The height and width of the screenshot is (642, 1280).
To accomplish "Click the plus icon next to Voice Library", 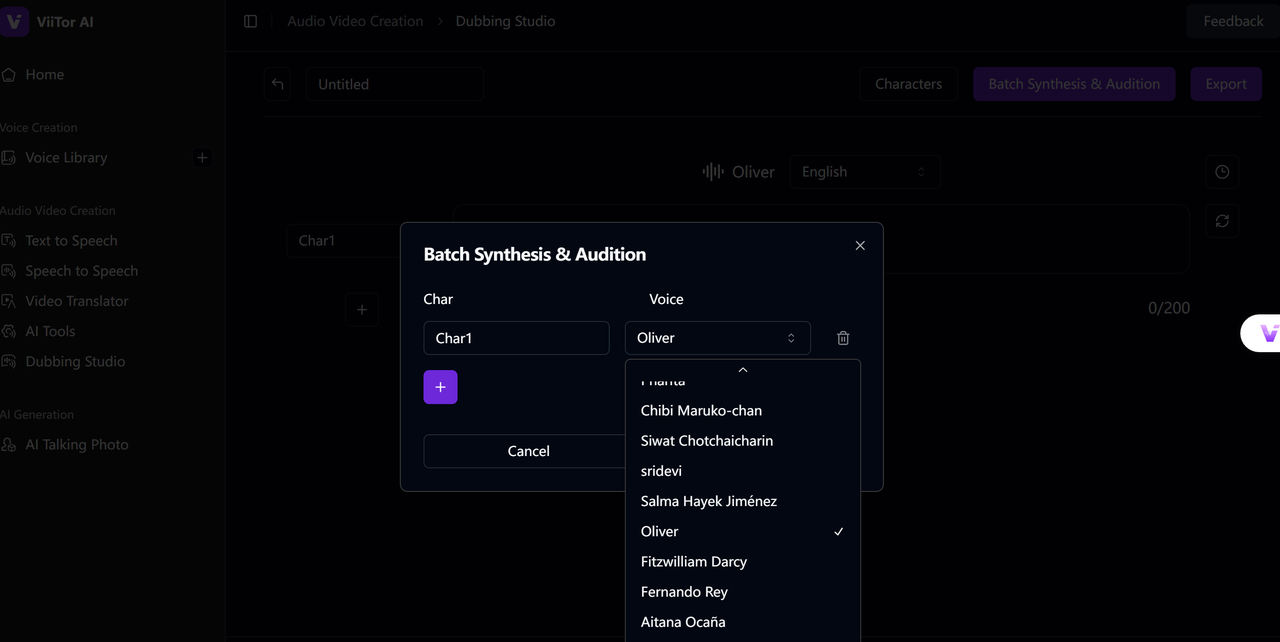I will coord(202,158).
